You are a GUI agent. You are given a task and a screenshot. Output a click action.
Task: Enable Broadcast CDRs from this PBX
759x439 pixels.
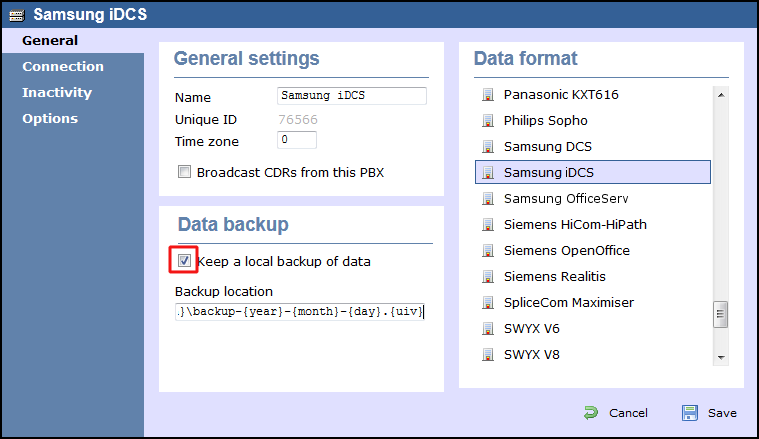click(x=184, y=172)
